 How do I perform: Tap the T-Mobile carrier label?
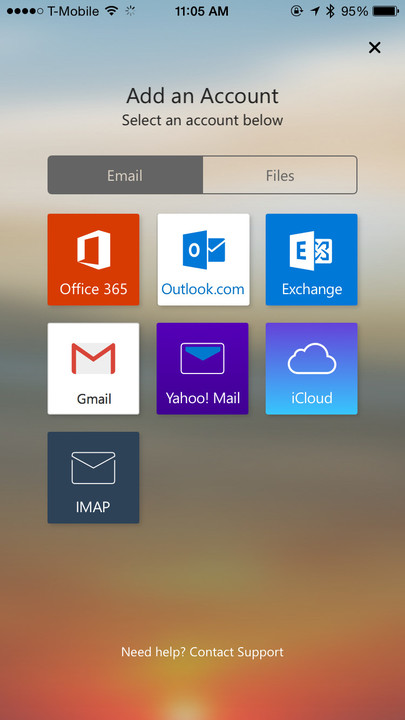tap(74, 11)
